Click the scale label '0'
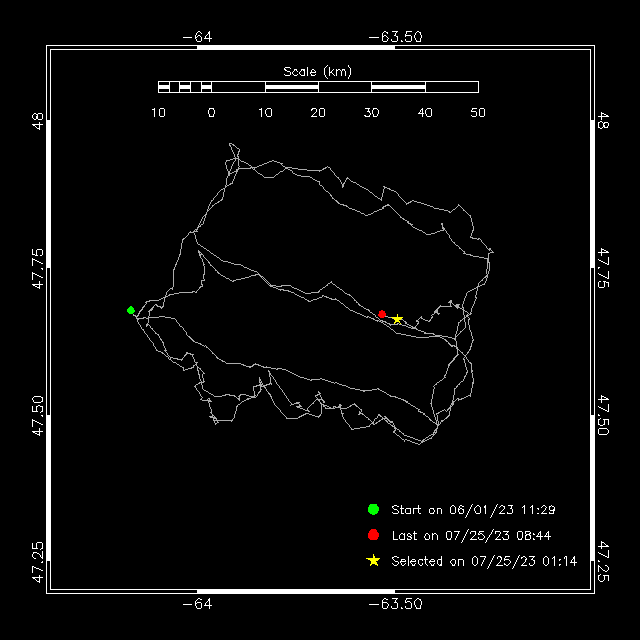 pyautogui.click(x=211, y=113)
